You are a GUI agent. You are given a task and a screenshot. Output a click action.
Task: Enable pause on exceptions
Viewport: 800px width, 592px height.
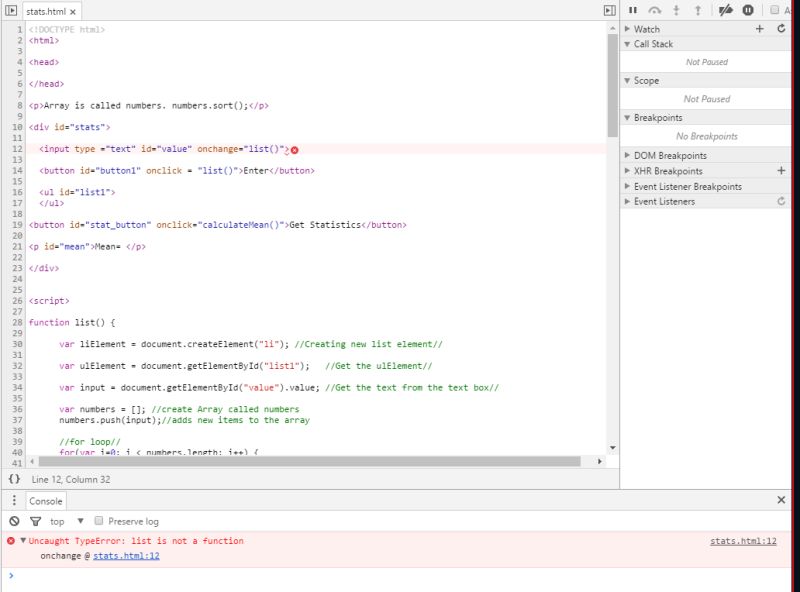(748, 9)
